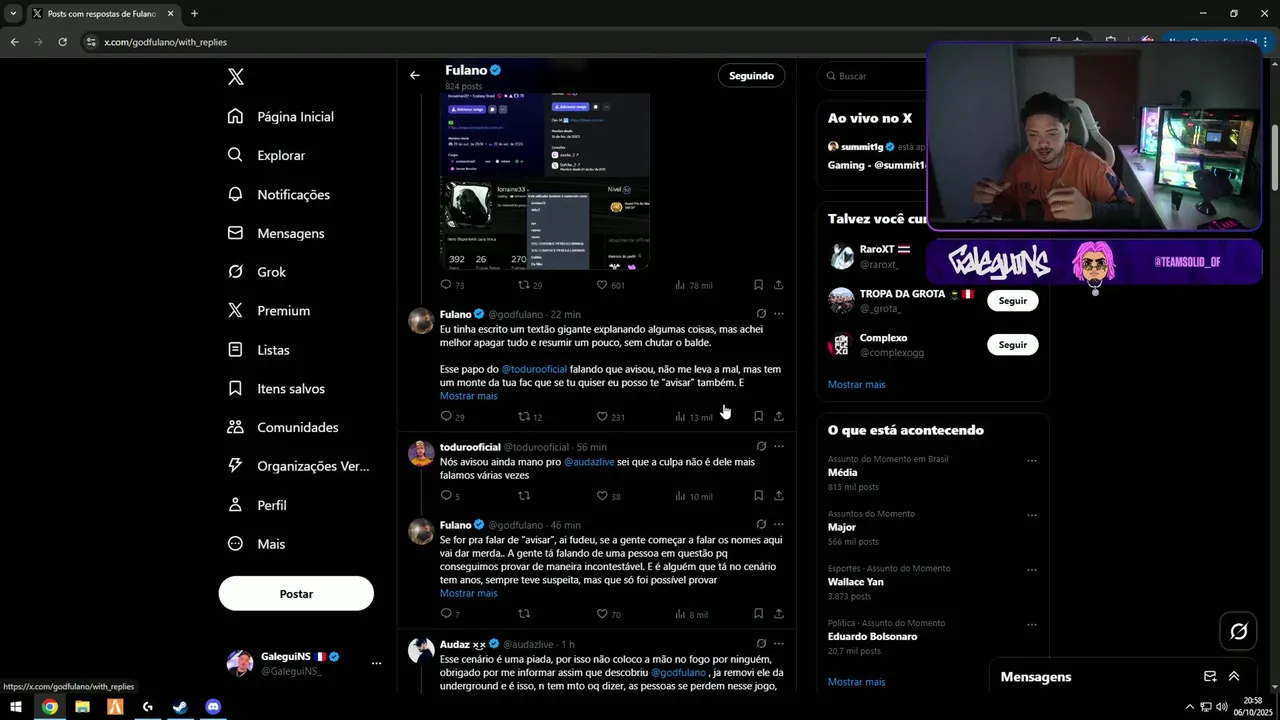Open more options on Audaz post
This screenshot has height=720, width=1280.
point(779,644)
